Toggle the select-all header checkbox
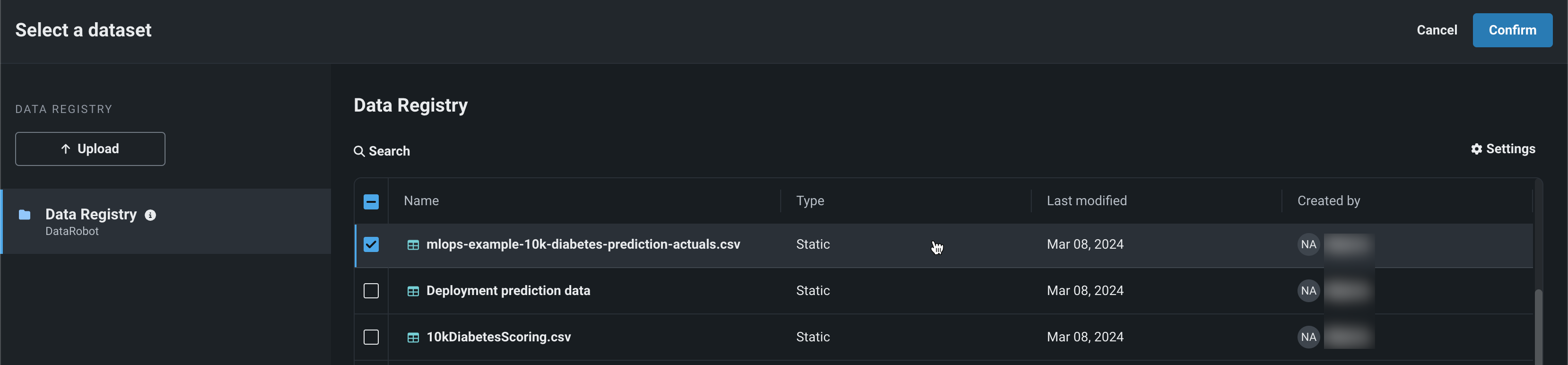The image size is (1568, 365). (371, 202)
